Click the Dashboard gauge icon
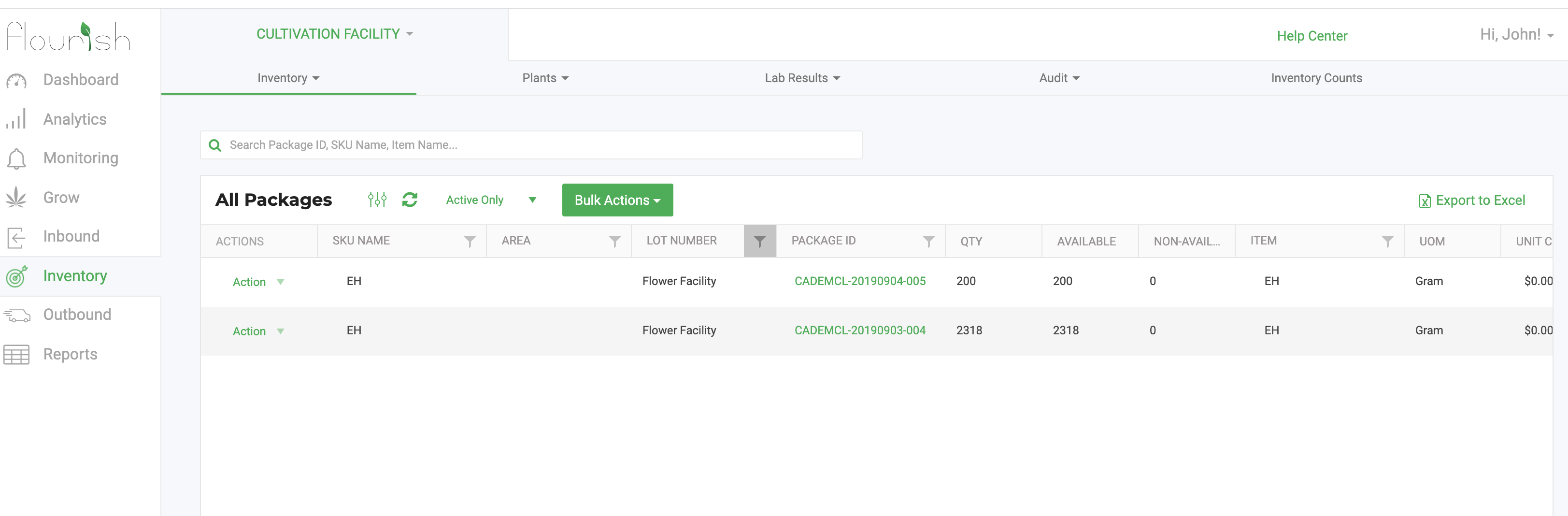This screenshot has height=516, width=1568. [16, 81]
